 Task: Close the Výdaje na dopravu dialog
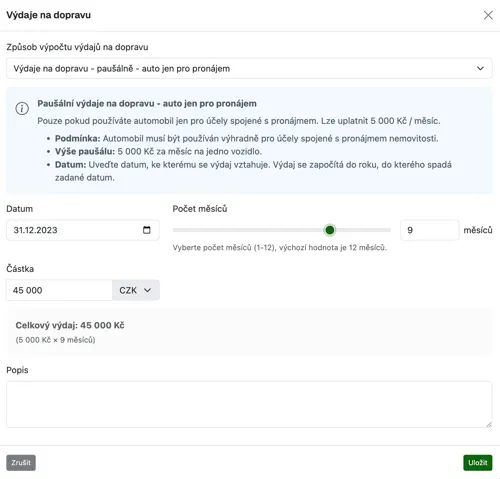tap(488, 15)
